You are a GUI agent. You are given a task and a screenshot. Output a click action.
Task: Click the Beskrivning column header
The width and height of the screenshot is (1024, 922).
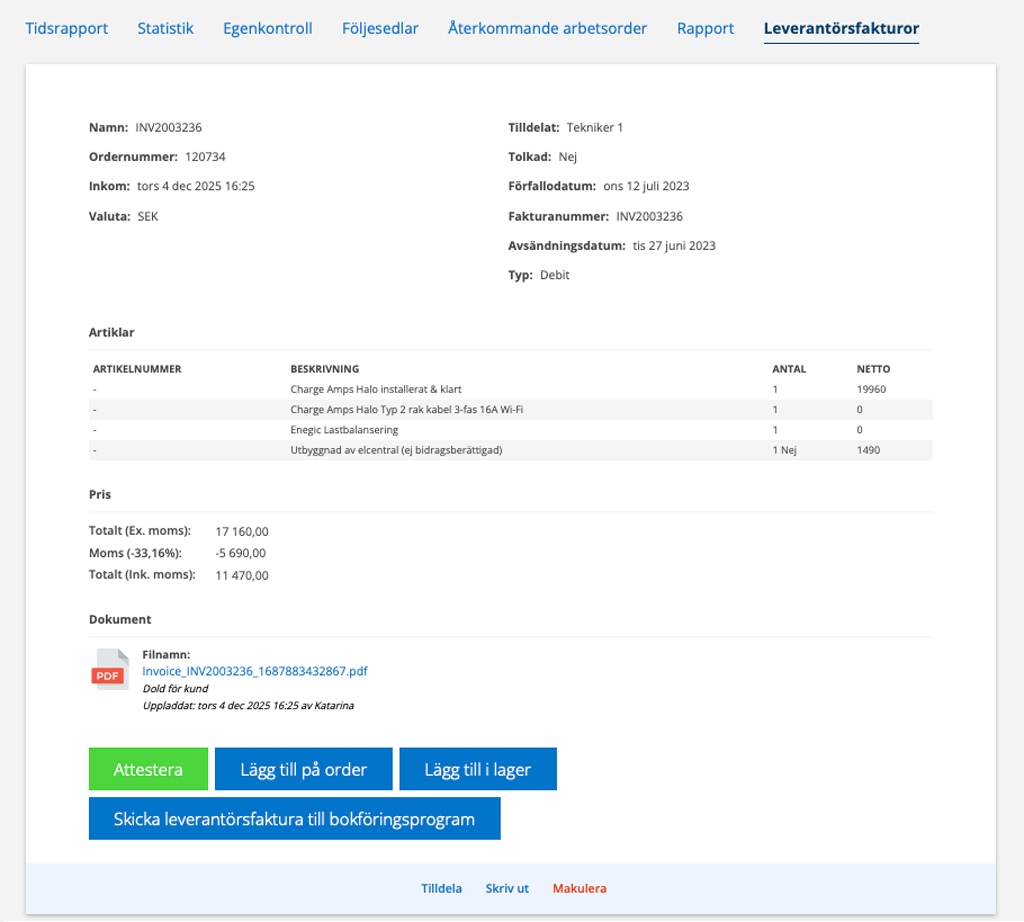point(324,369)
